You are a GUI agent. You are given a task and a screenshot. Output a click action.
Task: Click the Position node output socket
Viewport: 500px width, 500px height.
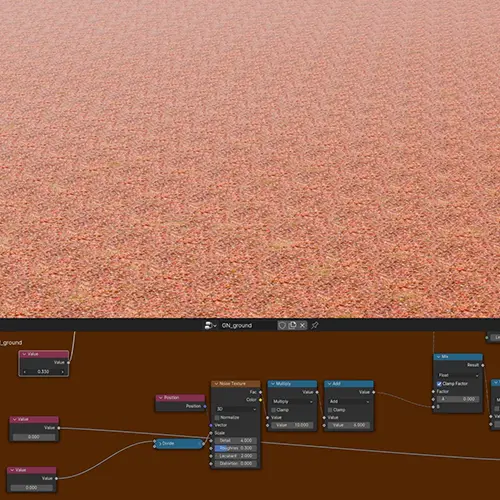pos(205,406)
